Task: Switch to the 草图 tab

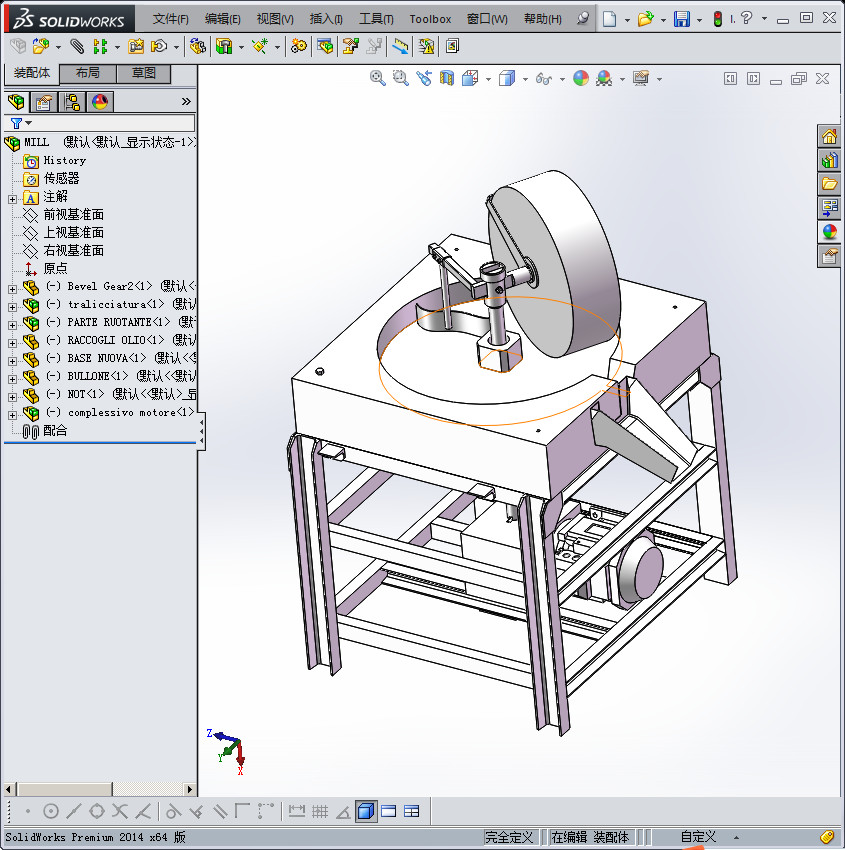Action: point(144,73)
